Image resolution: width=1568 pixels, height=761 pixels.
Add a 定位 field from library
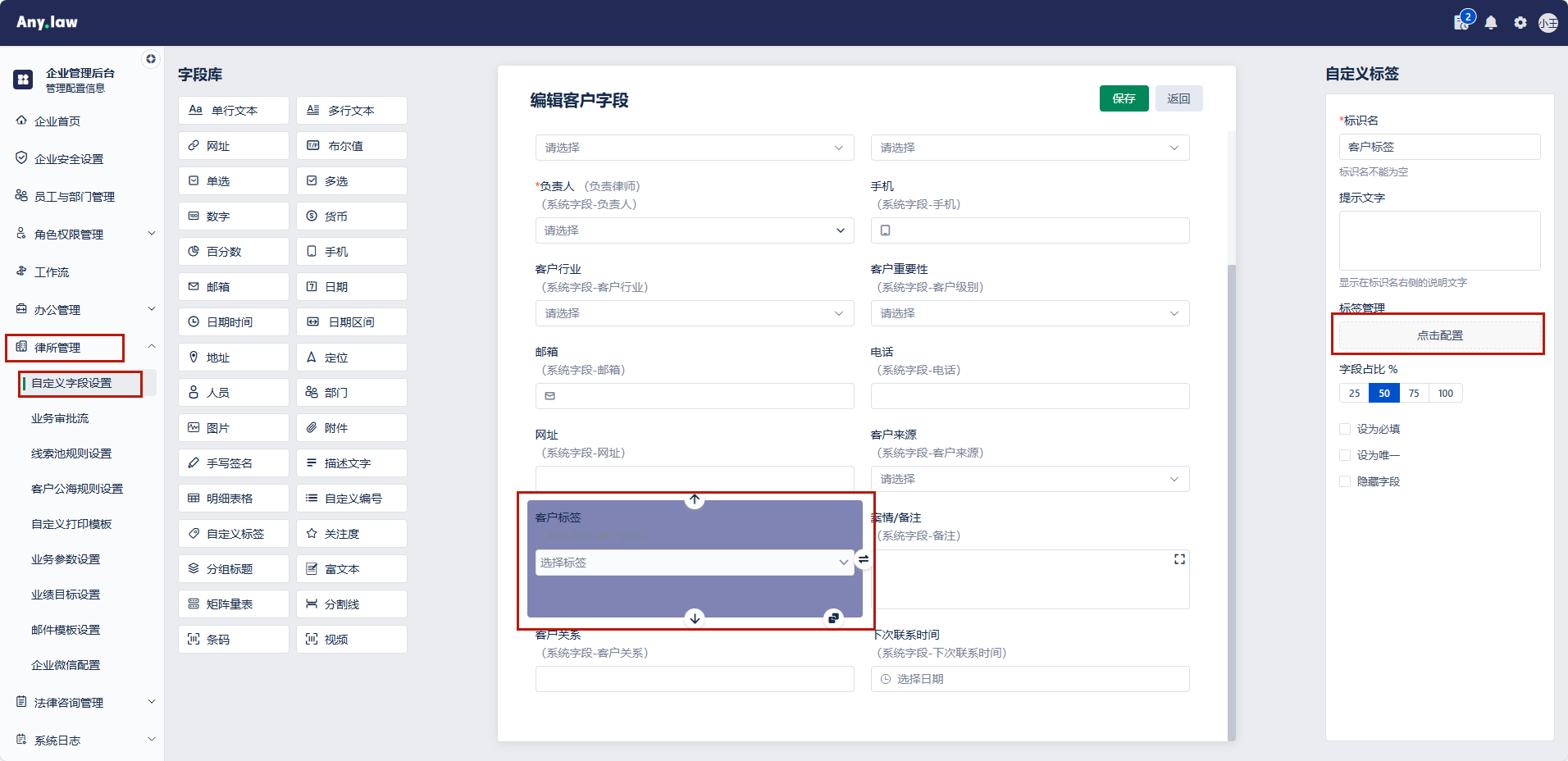click(x=352, y=358)
